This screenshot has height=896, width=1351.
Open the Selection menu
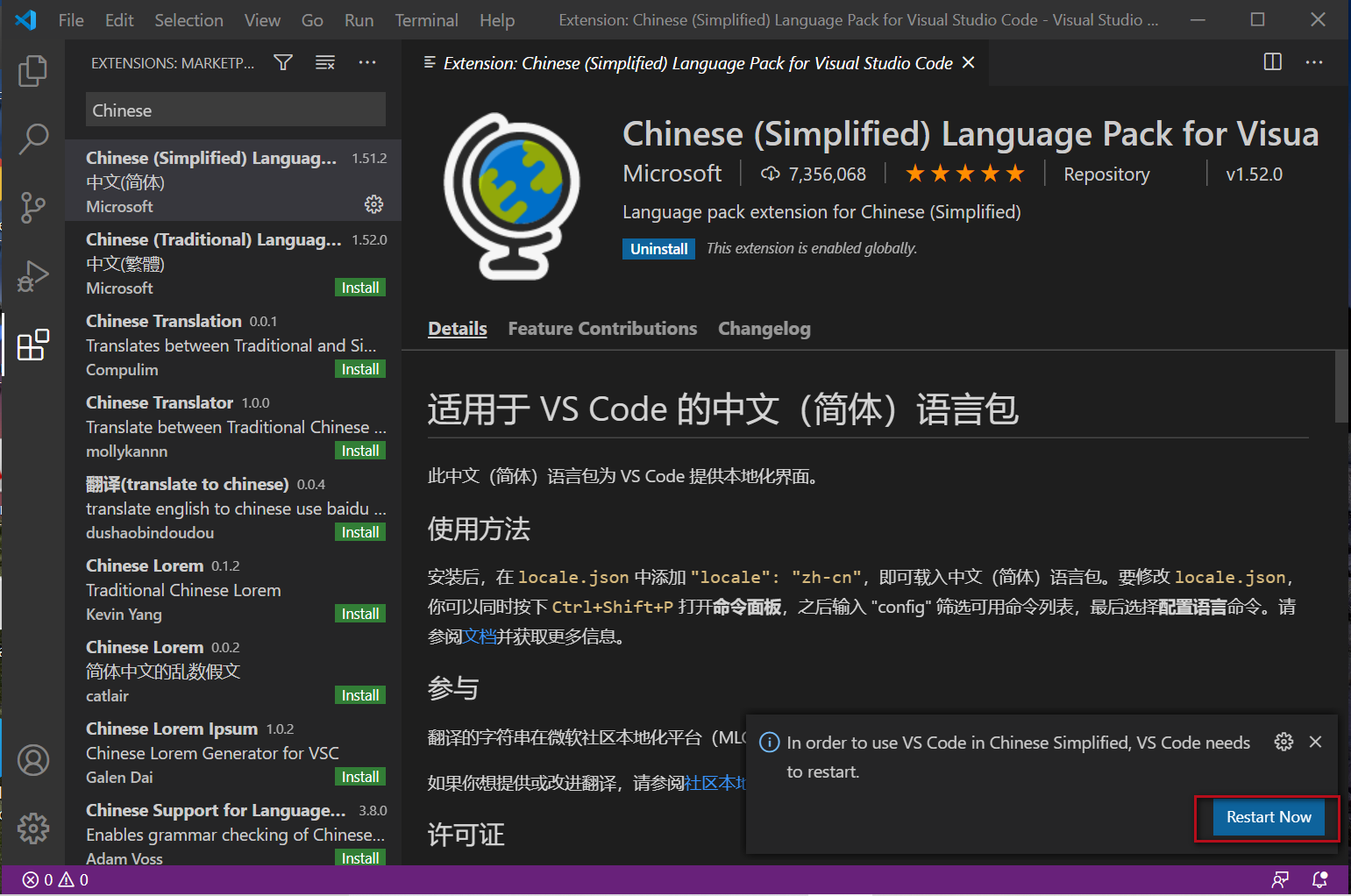pyautogui.click(x=188, y=20)
